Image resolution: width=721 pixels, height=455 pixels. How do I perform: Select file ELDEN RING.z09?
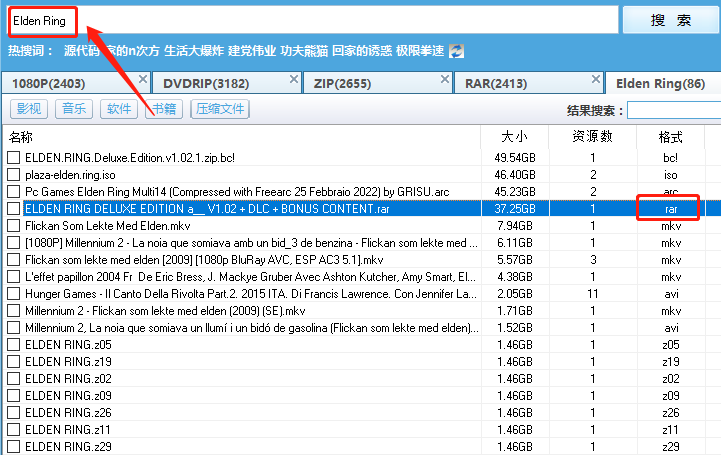pos(68,396)
